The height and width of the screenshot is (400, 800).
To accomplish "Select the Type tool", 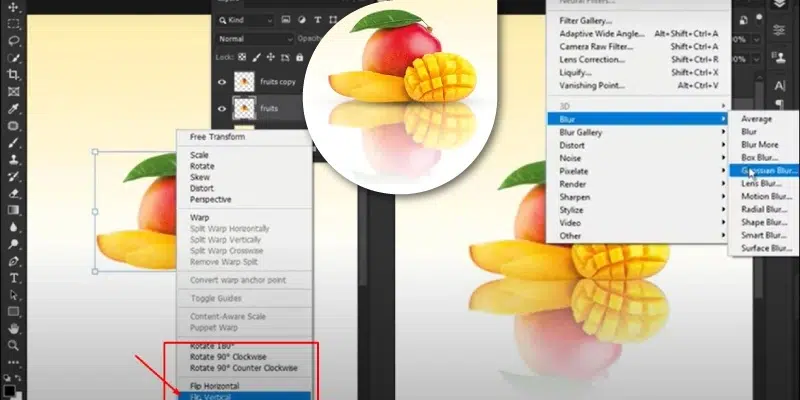I will pos(13,278).
